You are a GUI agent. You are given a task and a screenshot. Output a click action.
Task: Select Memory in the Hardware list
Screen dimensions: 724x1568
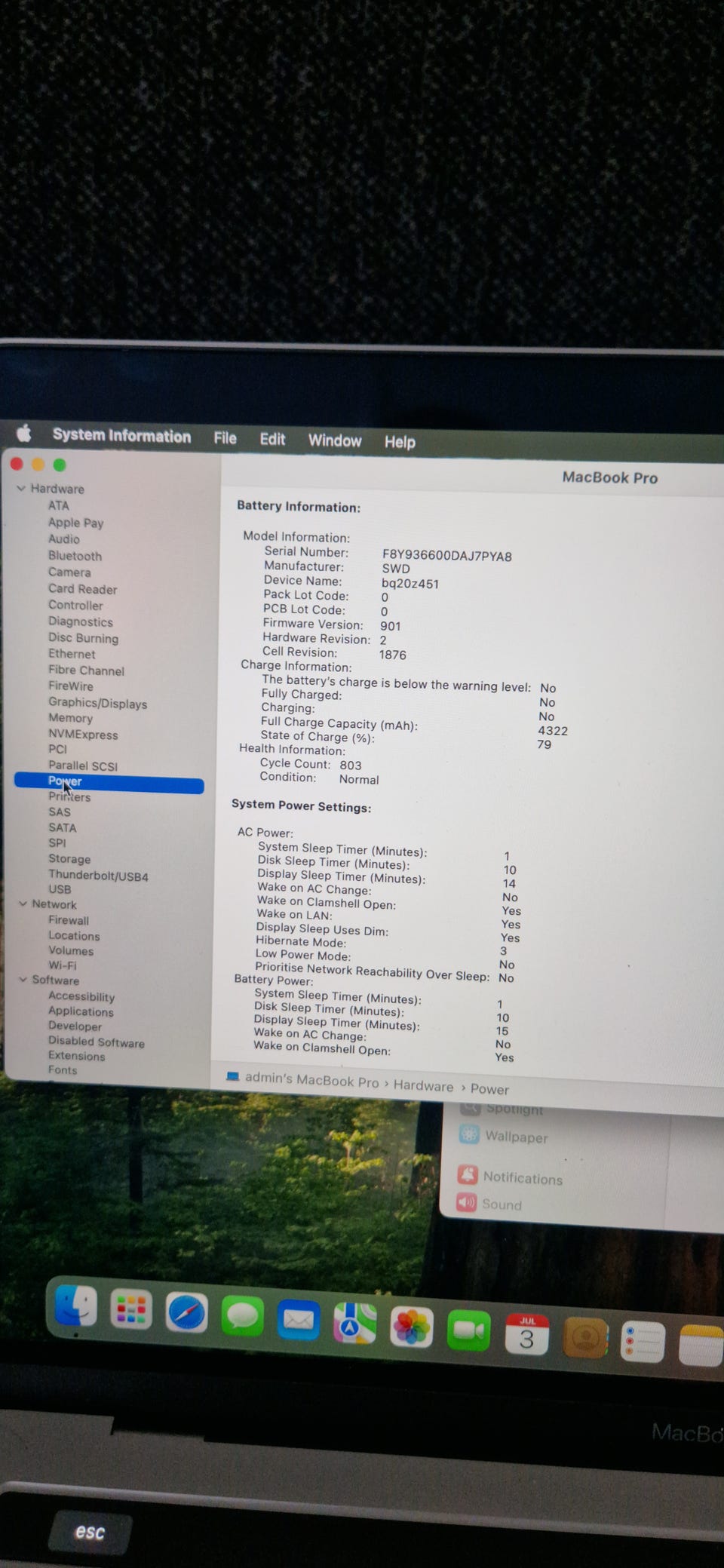coord(70,718)
